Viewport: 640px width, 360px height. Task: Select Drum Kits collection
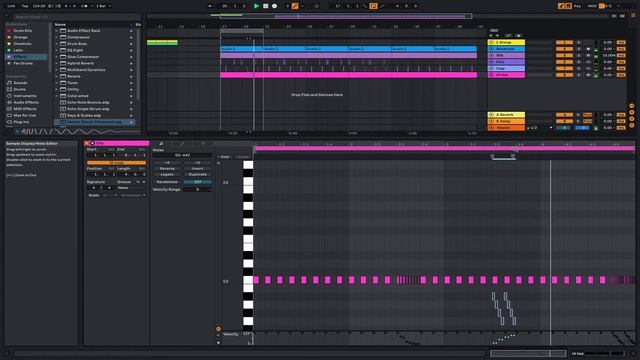pos(23,31)
